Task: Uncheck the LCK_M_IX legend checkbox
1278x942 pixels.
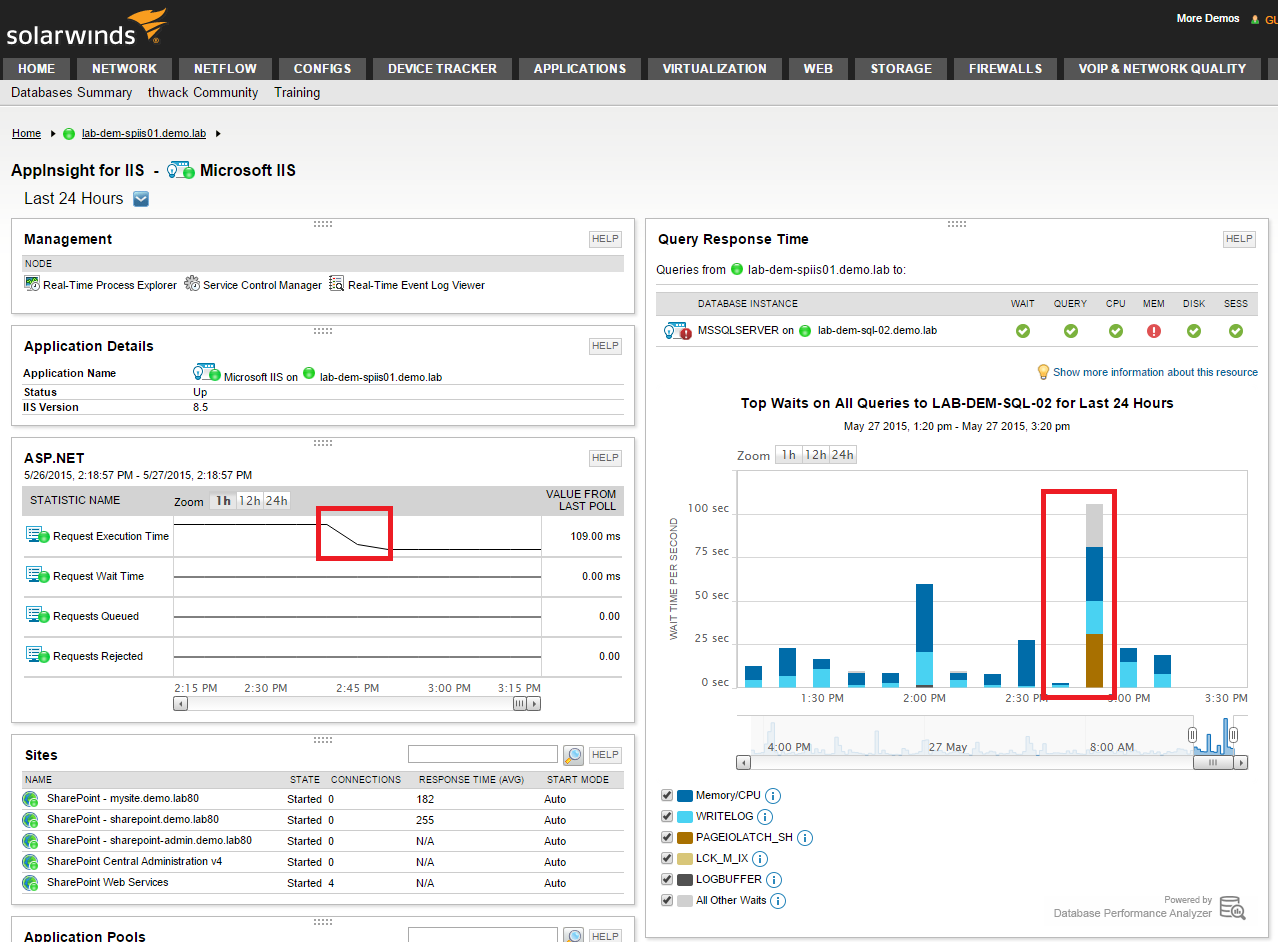Action: 667,859
